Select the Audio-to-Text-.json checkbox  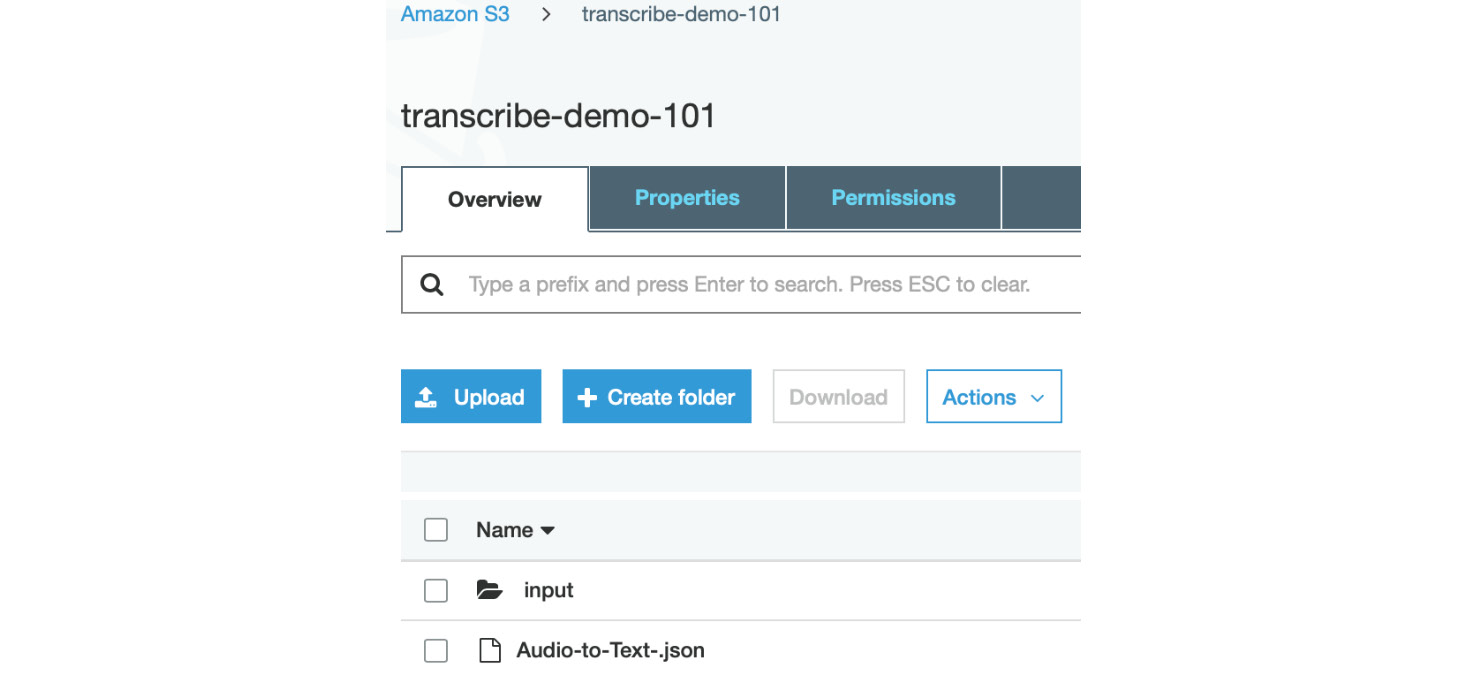(x=436, y=651)
